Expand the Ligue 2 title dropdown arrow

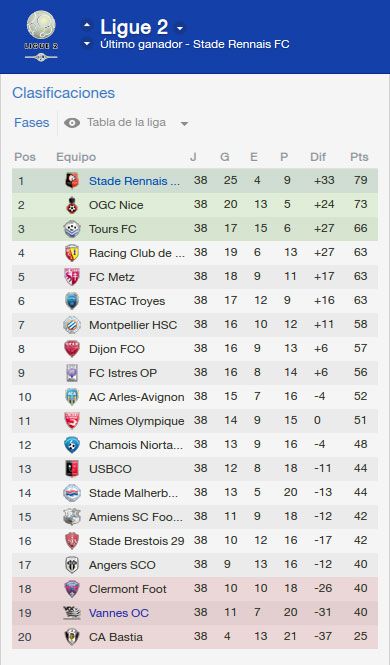pos(180,28)
